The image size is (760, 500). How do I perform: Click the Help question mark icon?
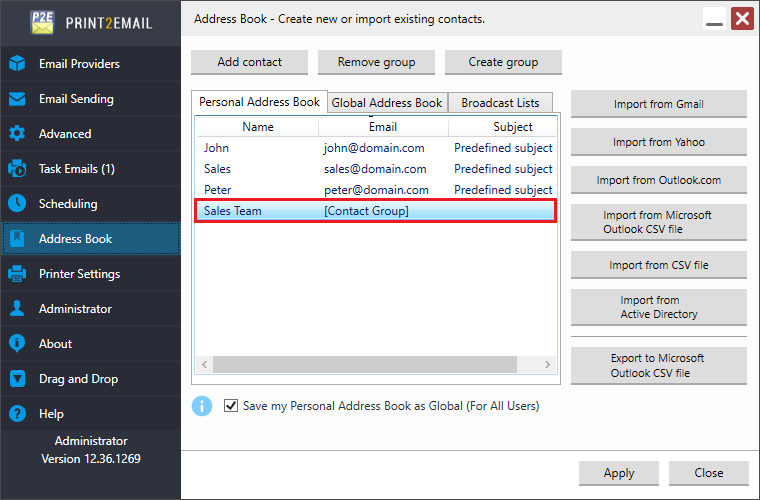click(x=17, y=414)
